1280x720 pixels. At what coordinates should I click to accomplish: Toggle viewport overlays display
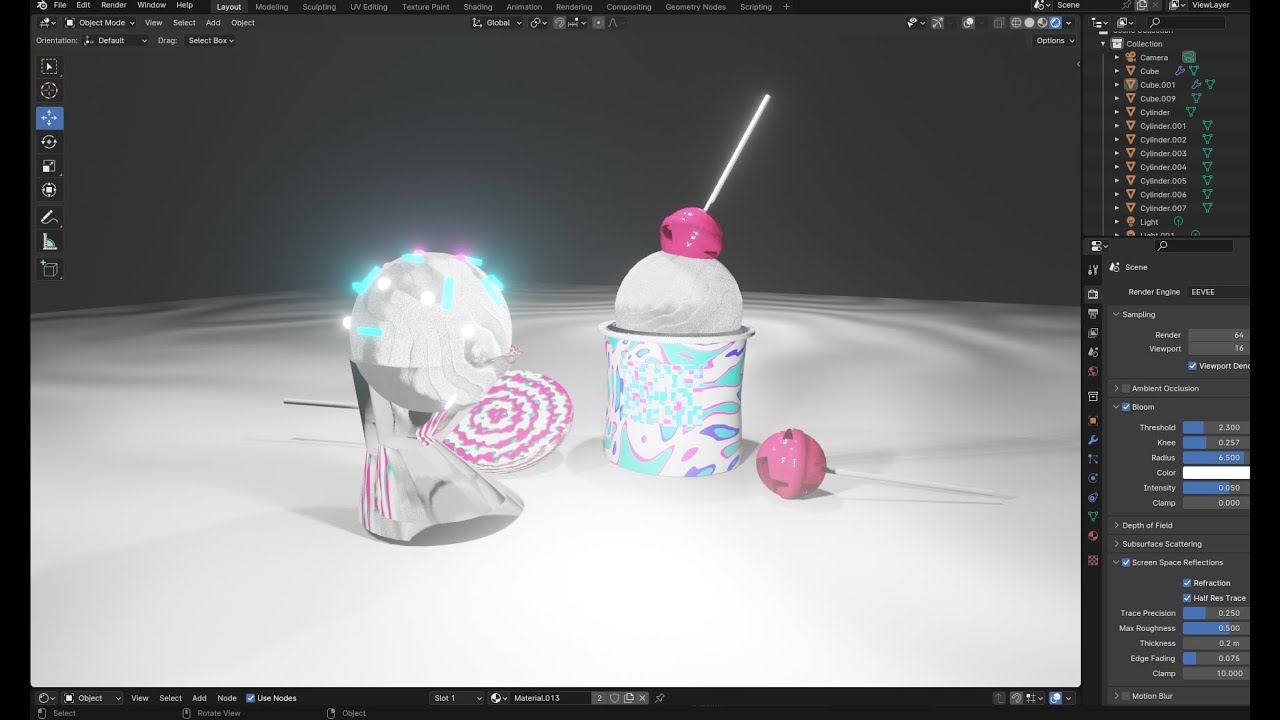click(968, 23)
